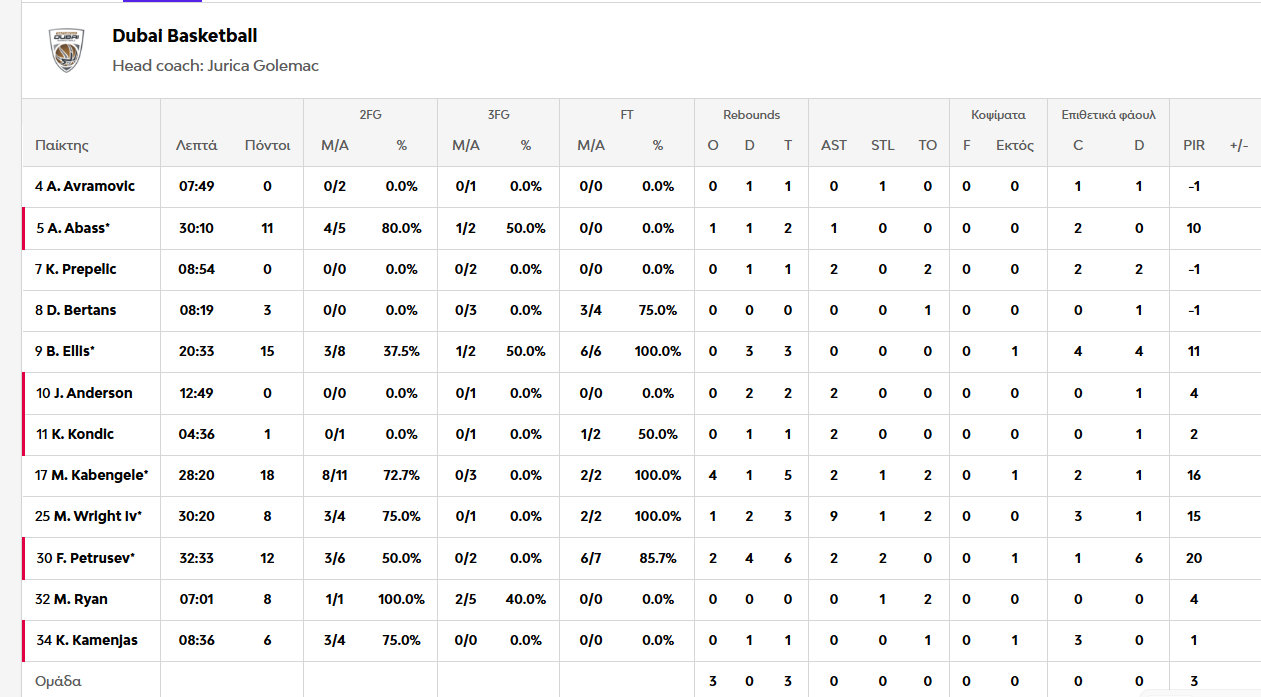Sort by the +/- column header
The image size is (1261, 697).
click(1239, 145)
